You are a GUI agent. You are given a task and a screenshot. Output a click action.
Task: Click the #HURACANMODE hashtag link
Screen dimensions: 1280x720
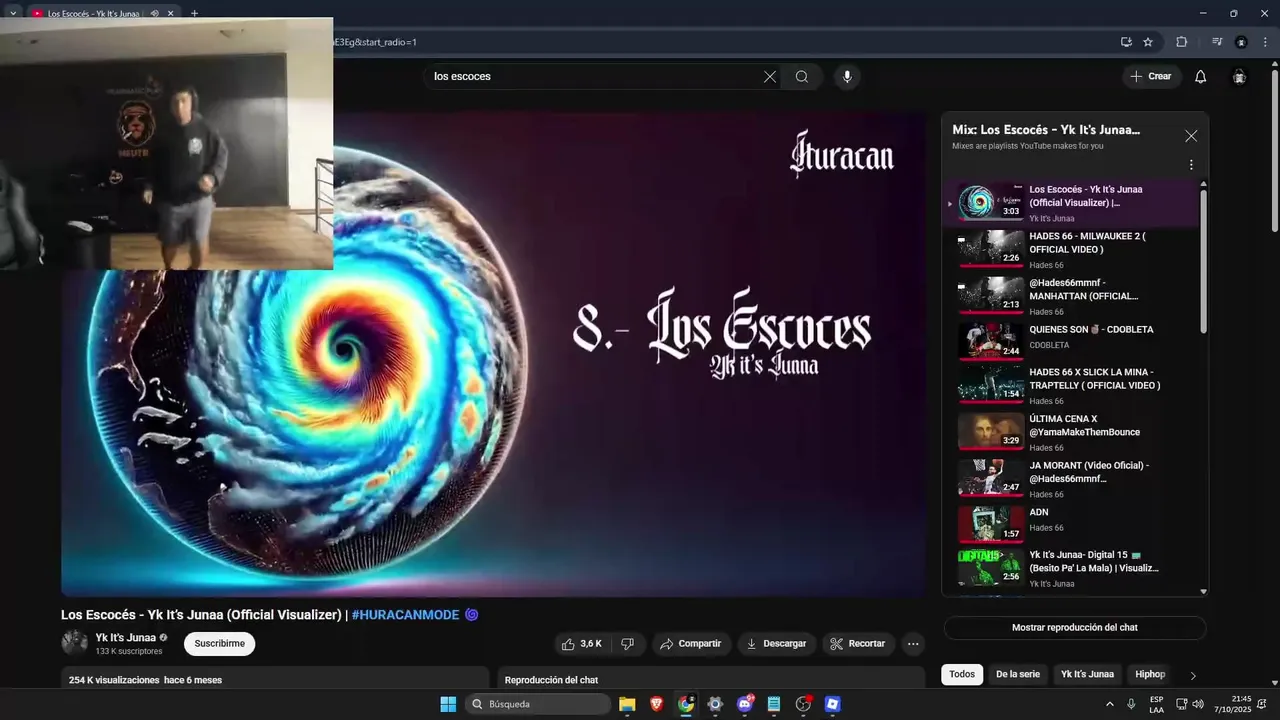tap(405, 615)
